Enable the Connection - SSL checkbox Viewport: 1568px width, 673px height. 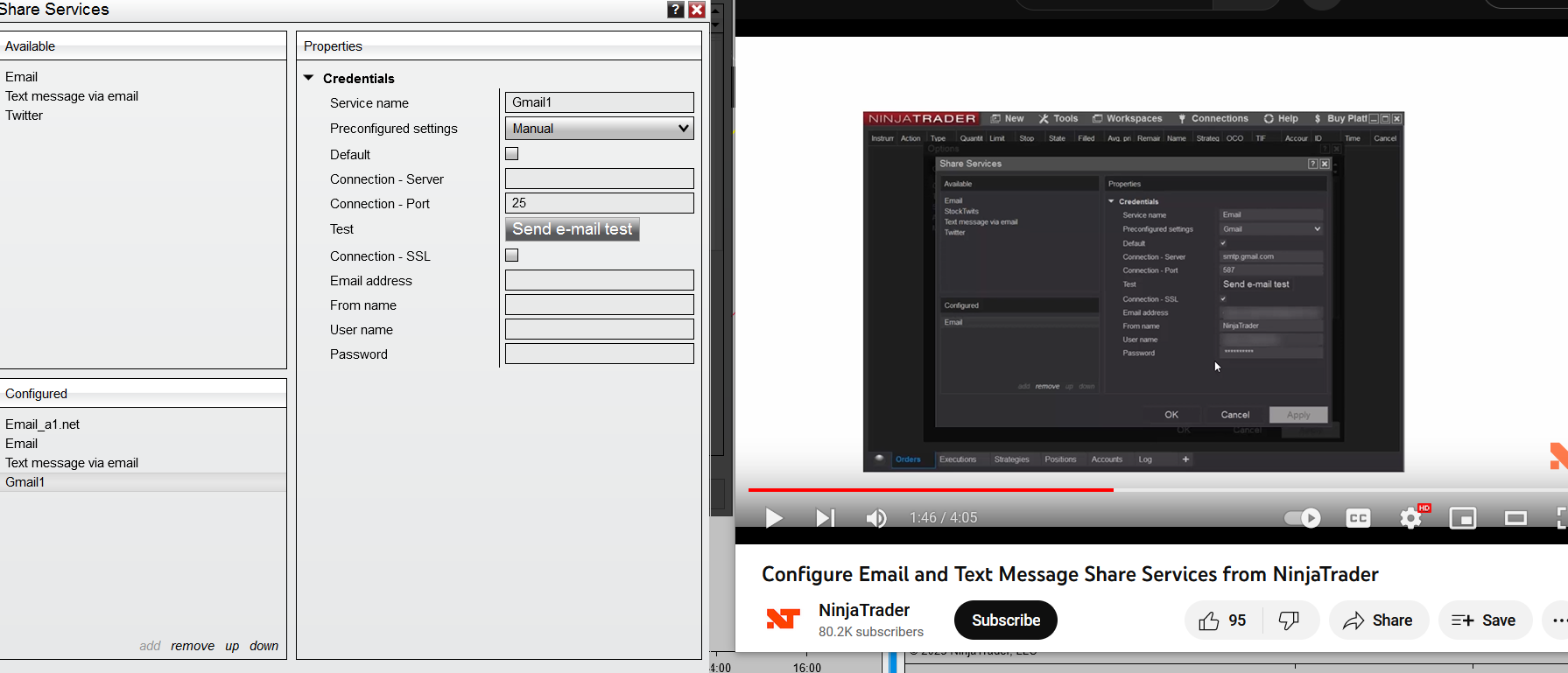pos(512,256)
